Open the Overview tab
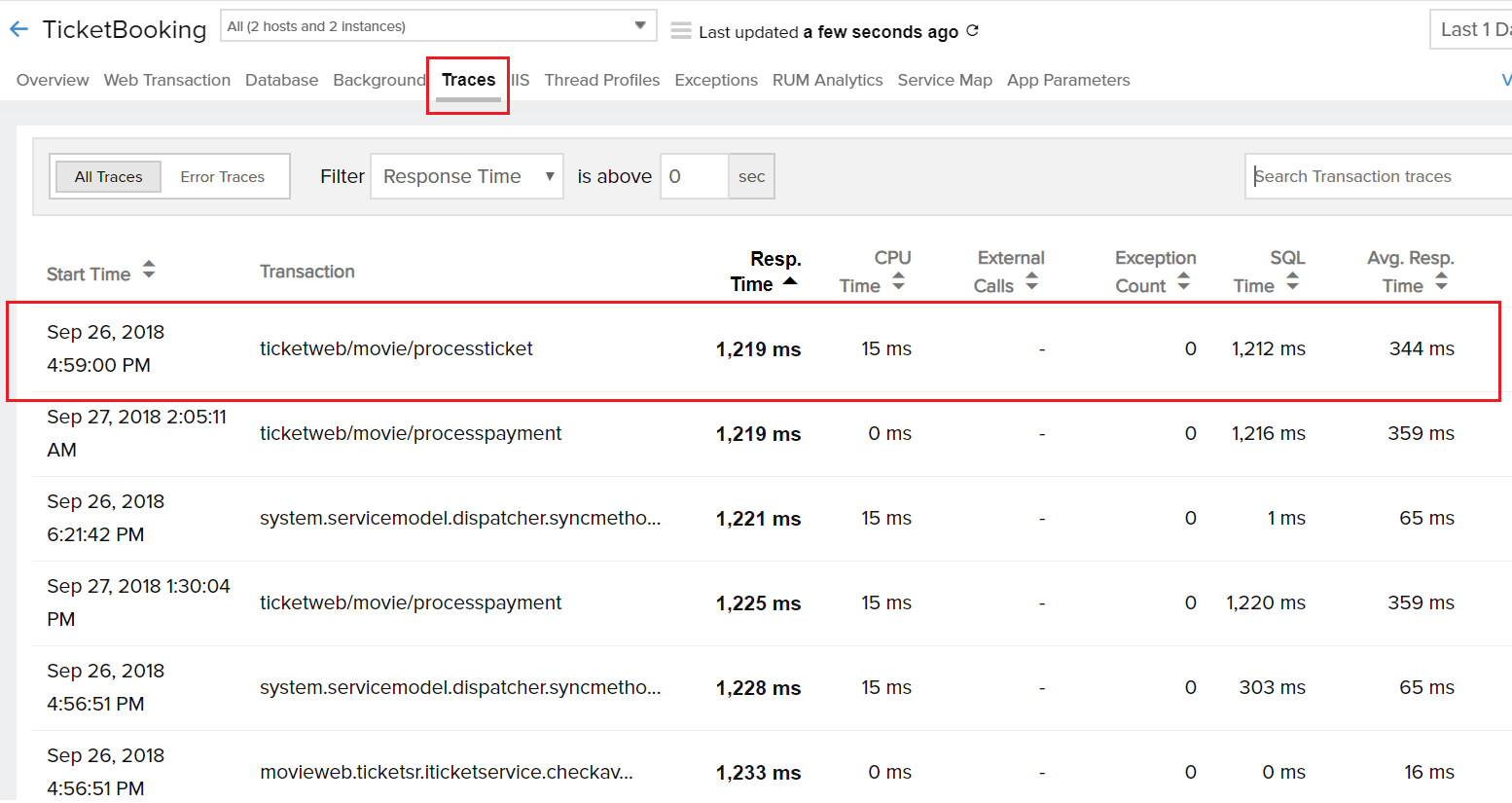The width and height of the screenshot is (1512, 803). pyautogui.click(x=53, y=80)
